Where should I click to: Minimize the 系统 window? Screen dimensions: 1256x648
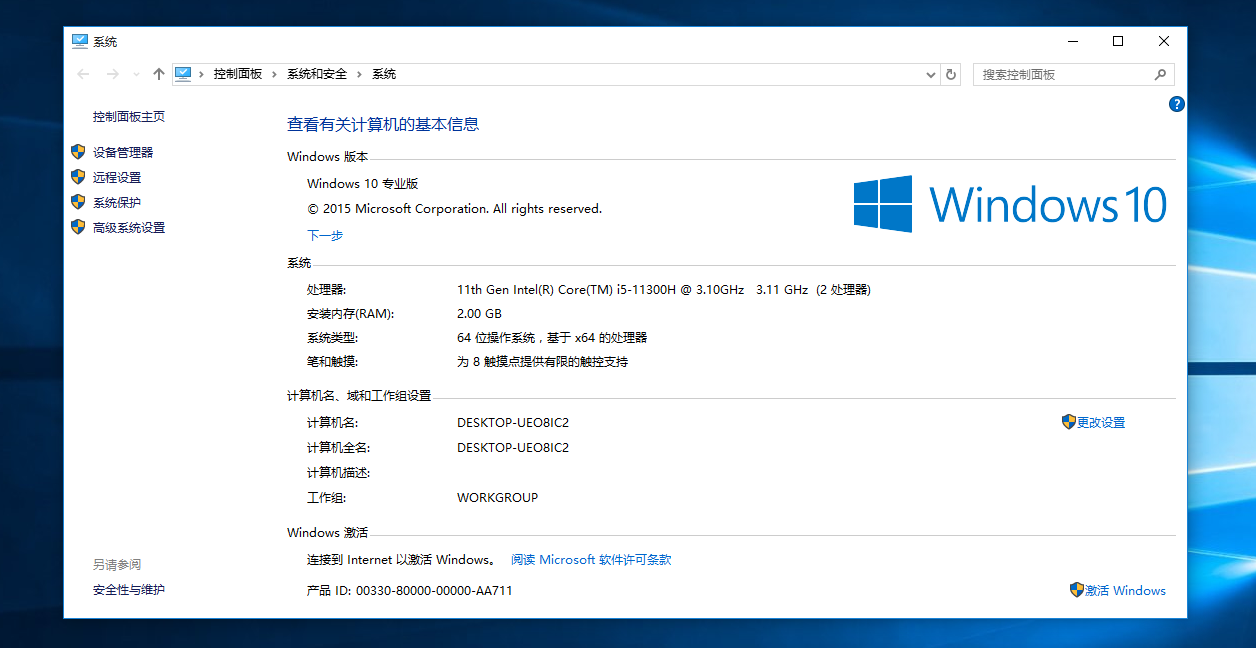1072,41
